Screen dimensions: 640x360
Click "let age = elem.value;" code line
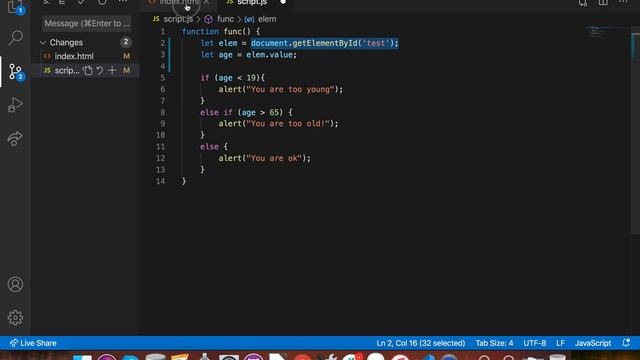pos(249,55)
